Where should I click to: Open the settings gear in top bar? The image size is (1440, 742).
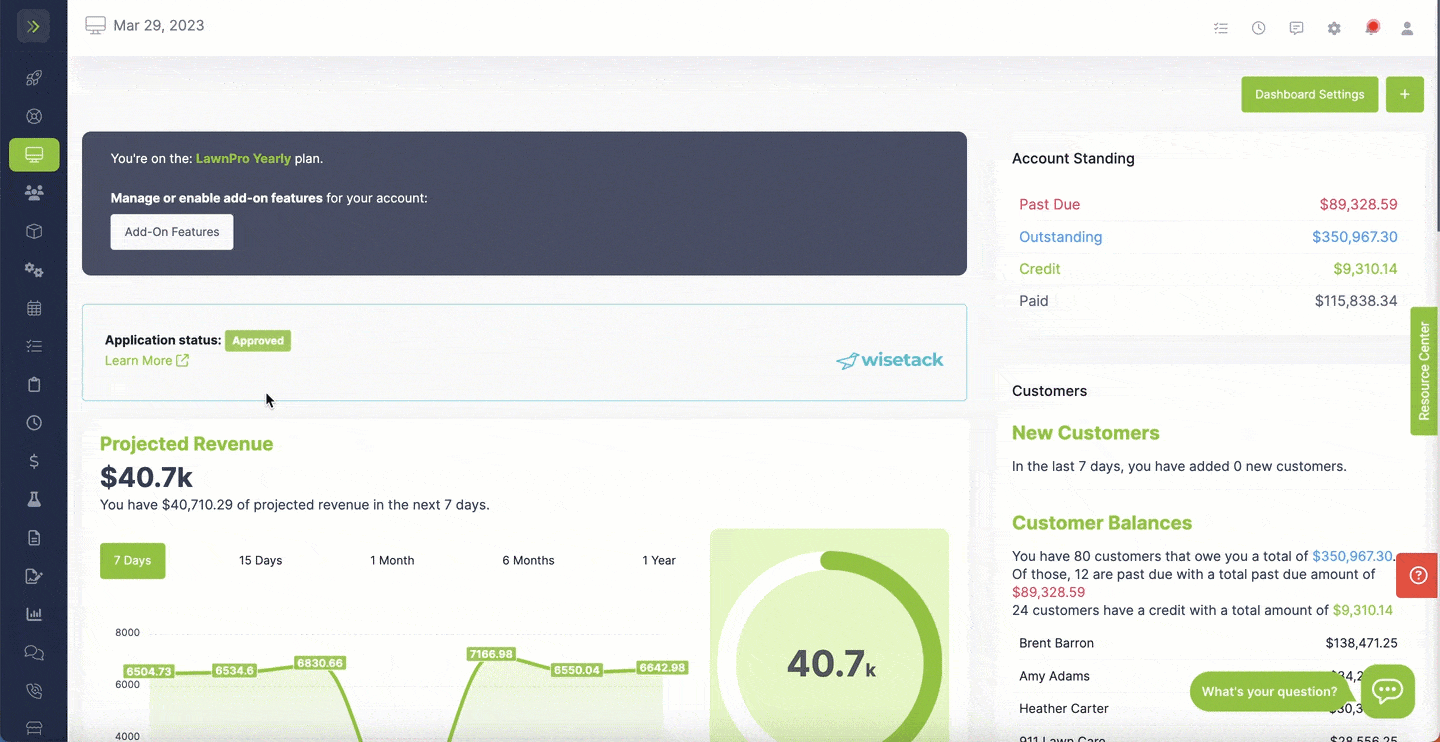coord(1334,28)
